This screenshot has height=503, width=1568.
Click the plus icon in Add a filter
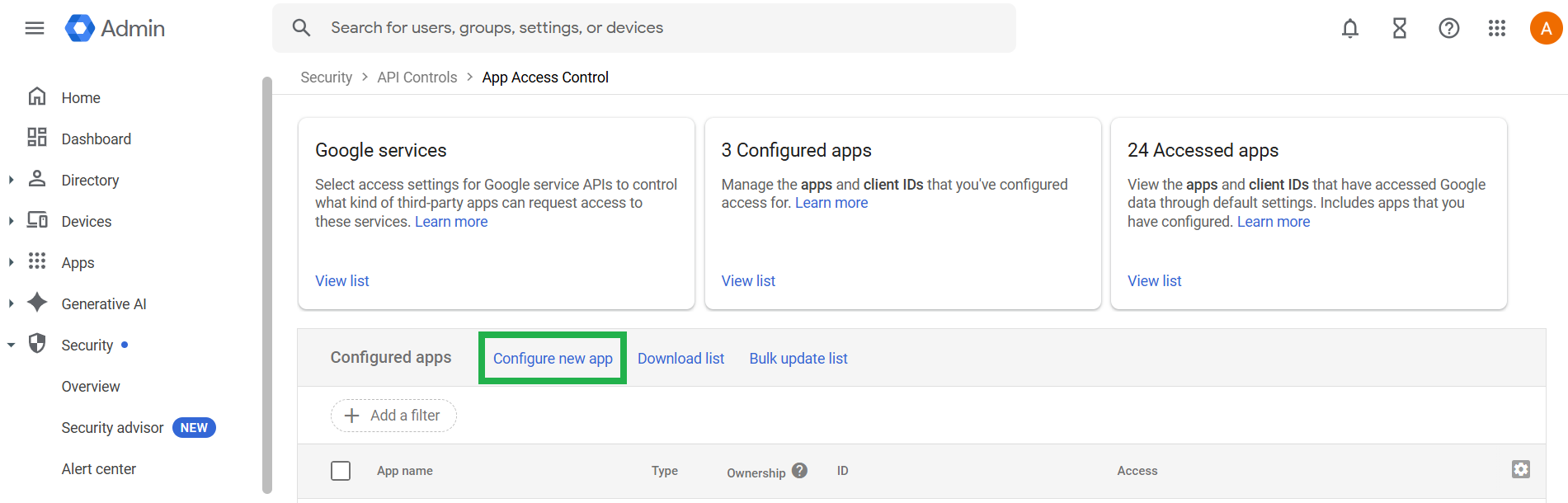click(351, 416)
